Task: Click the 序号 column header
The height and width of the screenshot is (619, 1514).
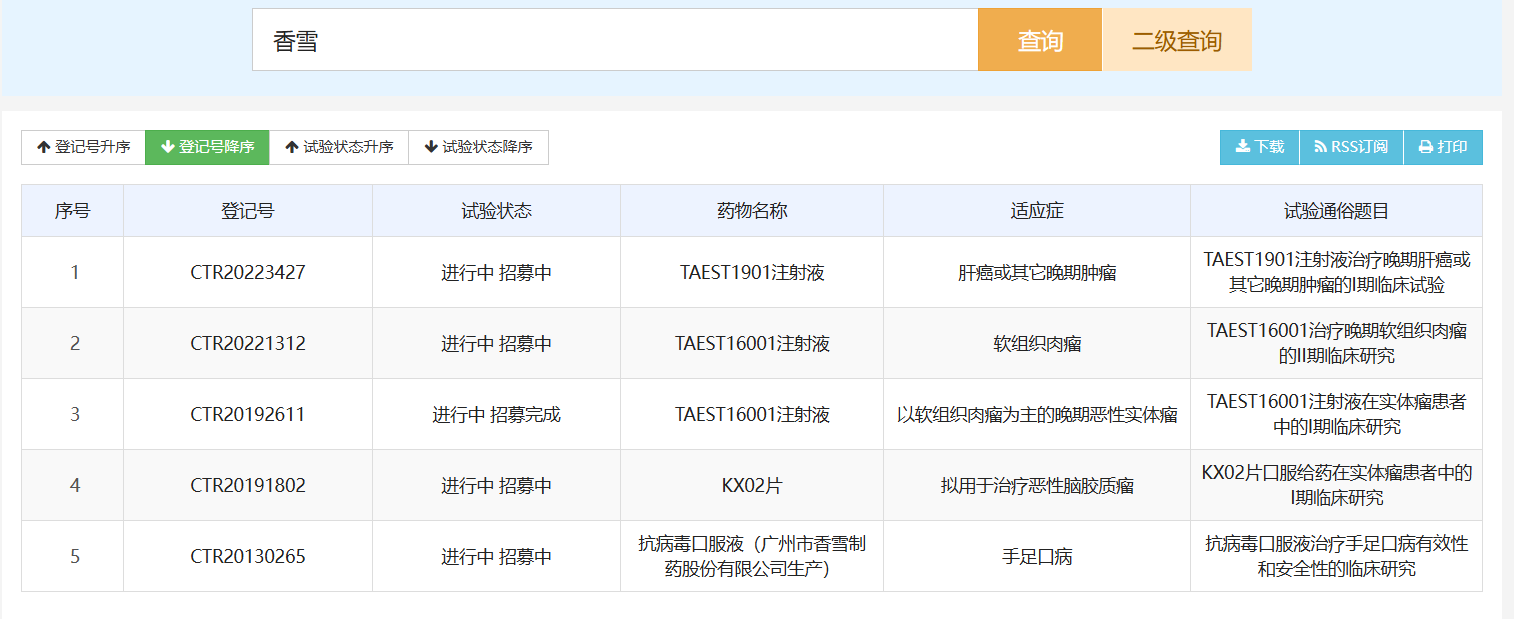Action: [x=72, y=211]
